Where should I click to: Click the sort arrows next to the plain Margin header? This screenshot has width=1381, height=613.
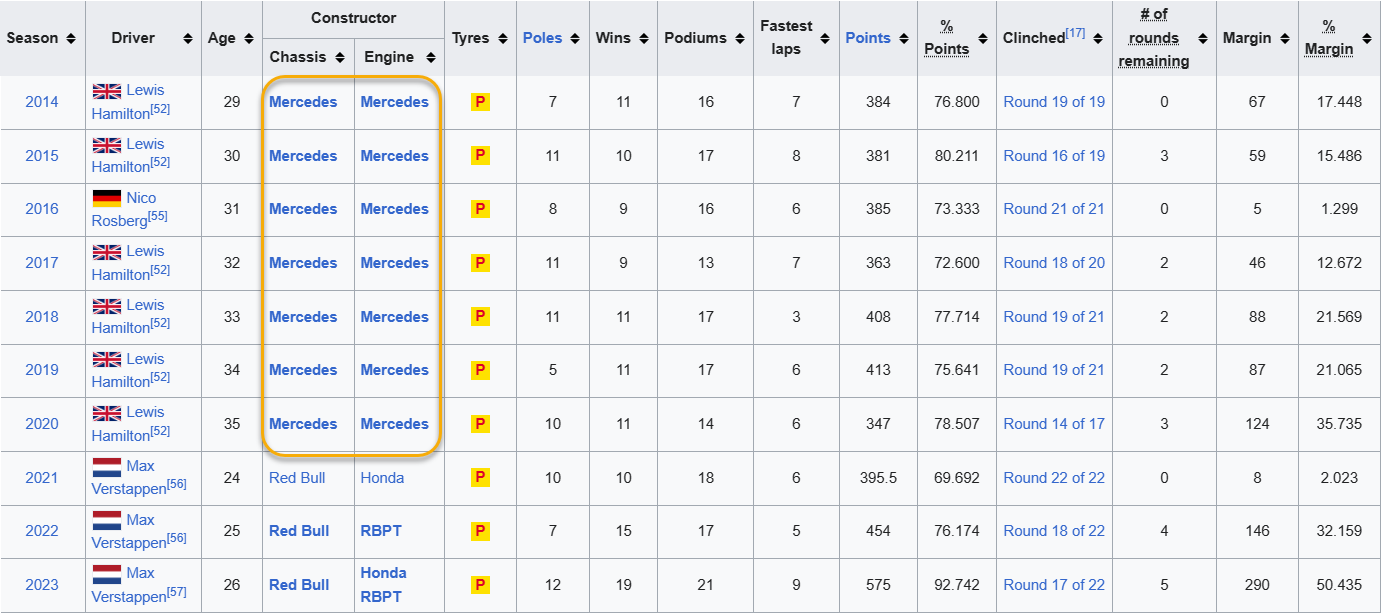1284,38
